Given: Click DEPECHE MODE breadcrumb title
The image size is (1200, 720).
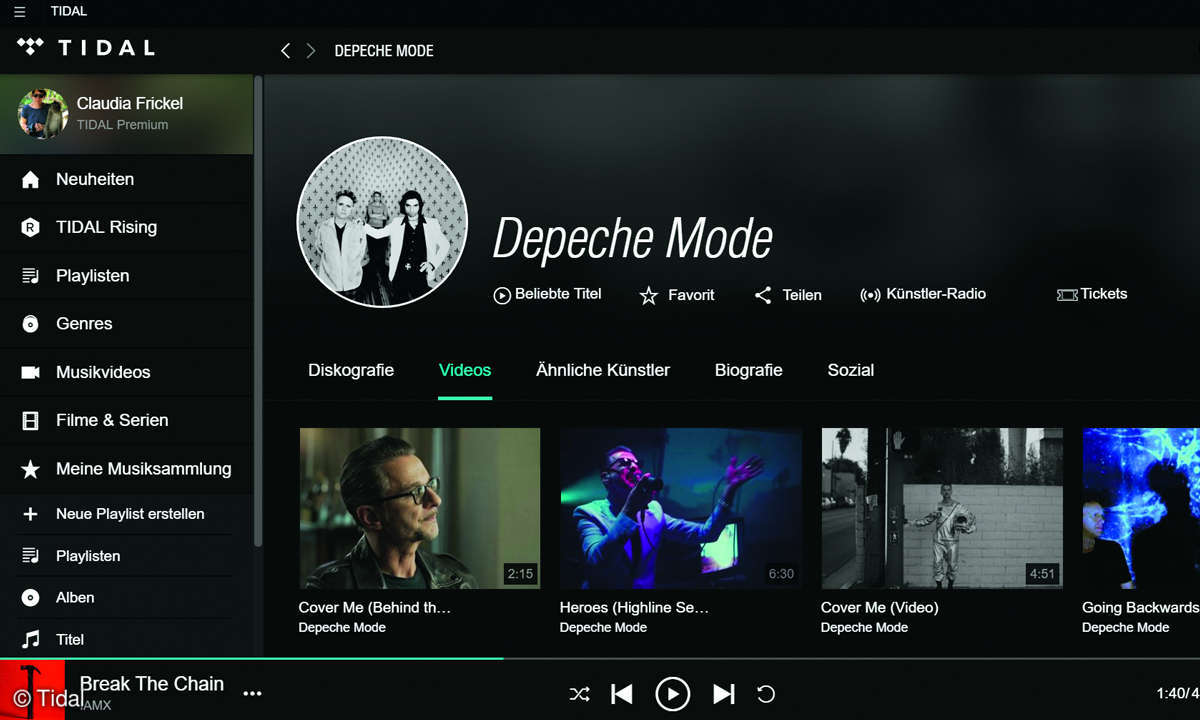Looking at the screenshot, I should tap(384, 51).
